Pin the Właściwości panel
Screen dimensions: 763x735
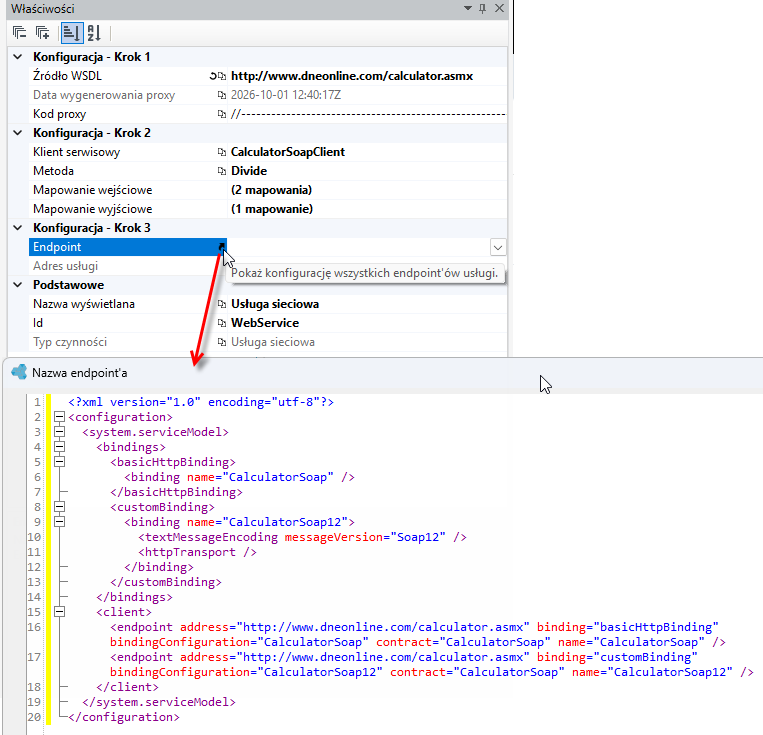pos(483,8)
